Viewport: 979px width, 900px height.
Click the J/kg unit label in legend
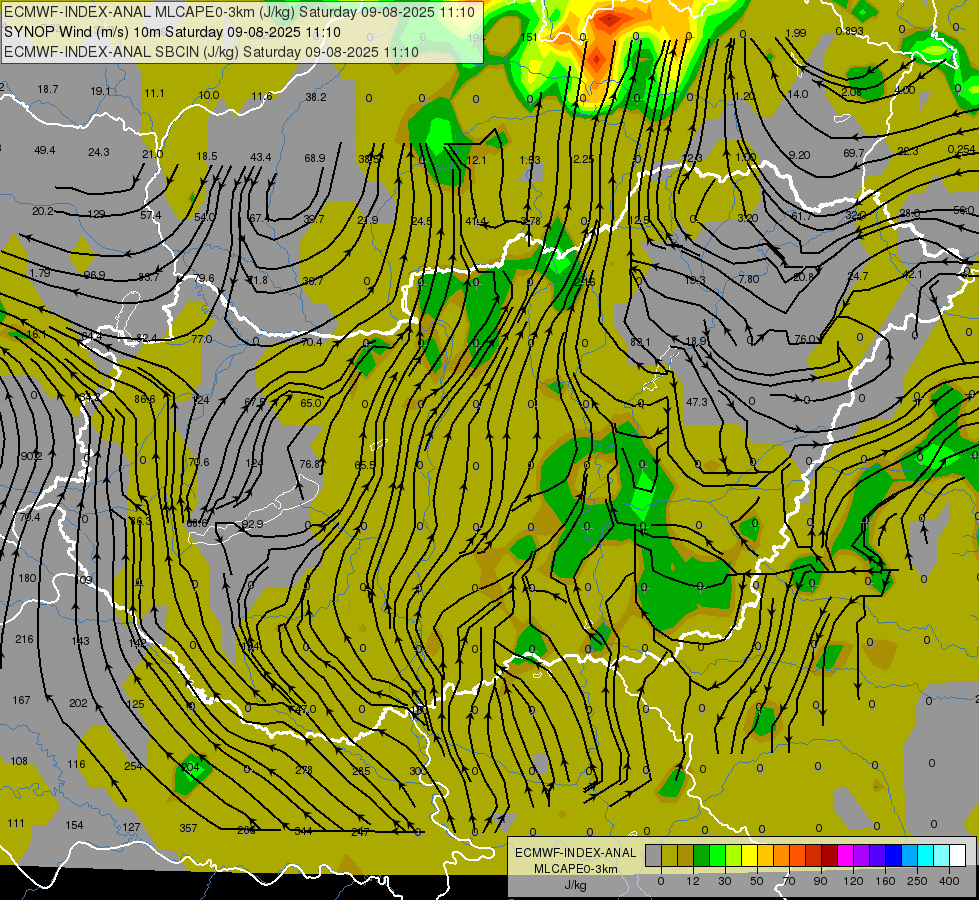pyautogui.click(x=575, y=885)
